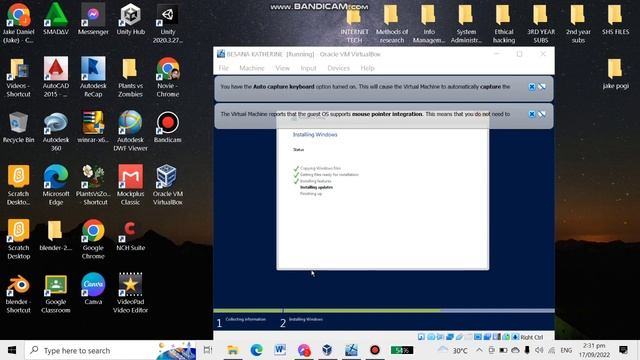Open the Windows Start menu
This screenshot has width=640, height=360.
coord(12,350)
